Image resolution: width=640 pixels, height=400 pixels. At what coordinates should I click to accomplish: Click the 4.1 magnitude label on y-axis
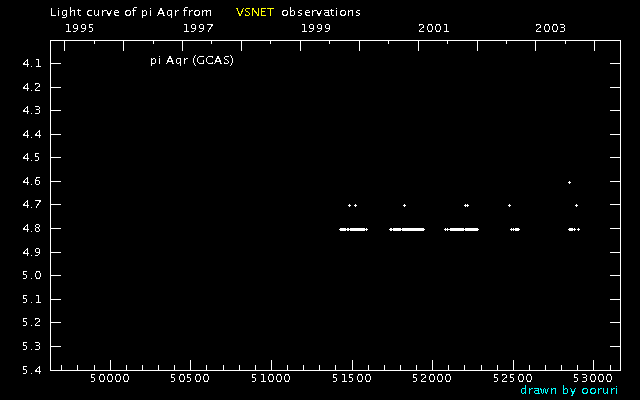pyautogui.click(x=32, y=64)
